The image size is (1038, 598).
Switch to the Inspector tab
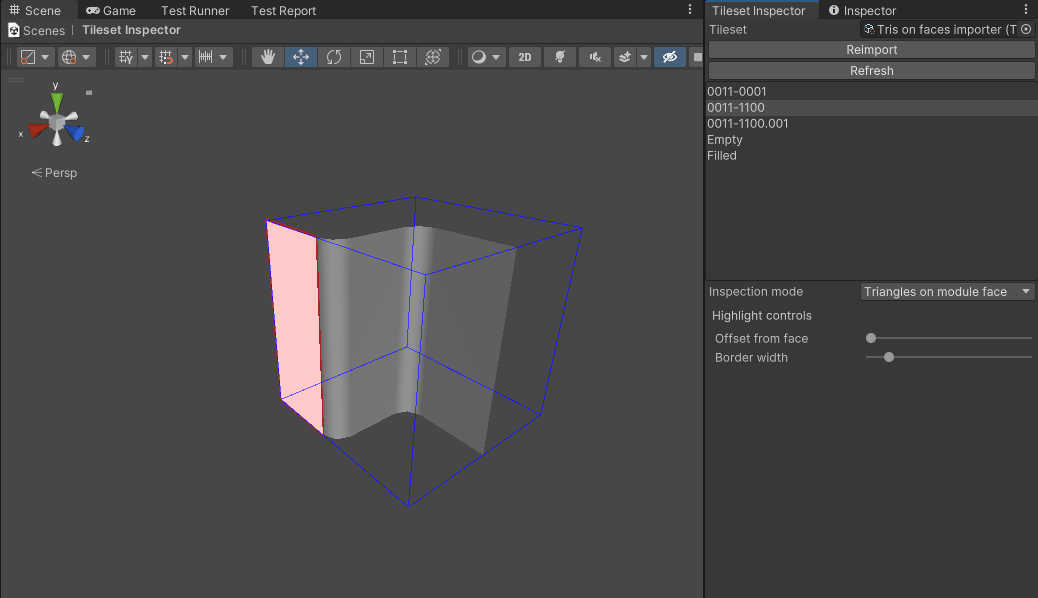coord(863,11)
